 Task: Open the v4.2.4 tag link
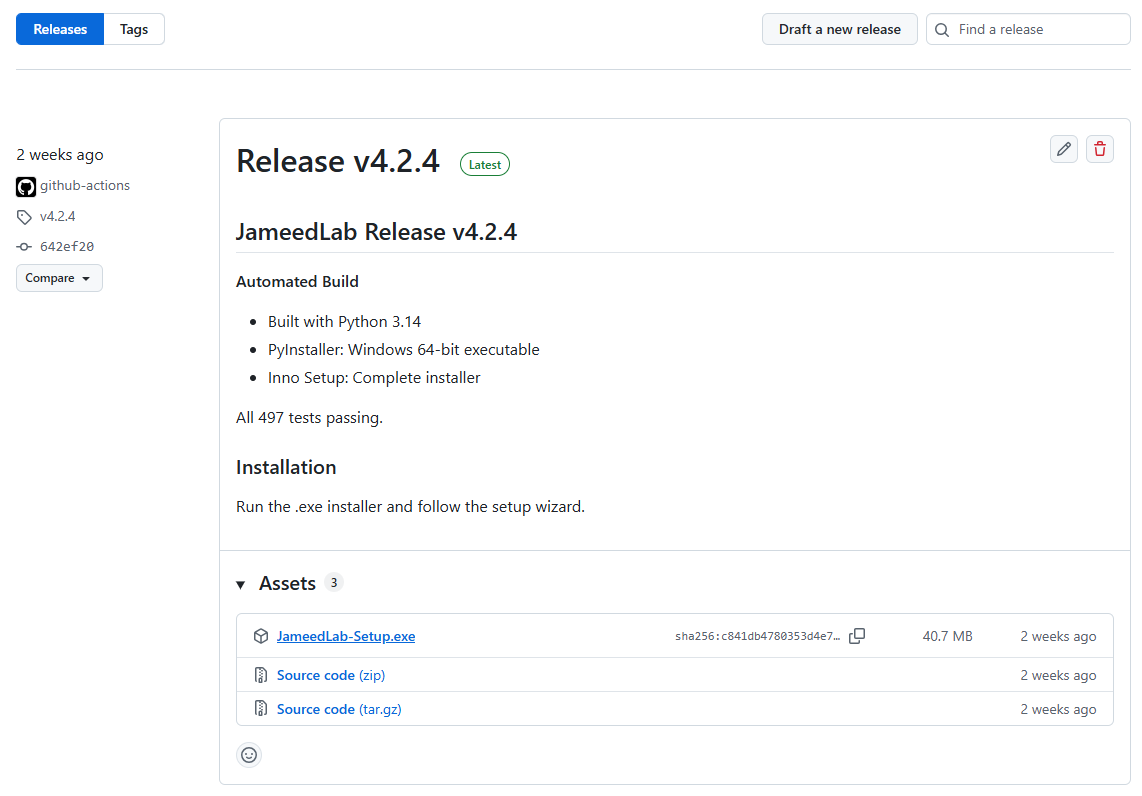[x=58, y=216]
